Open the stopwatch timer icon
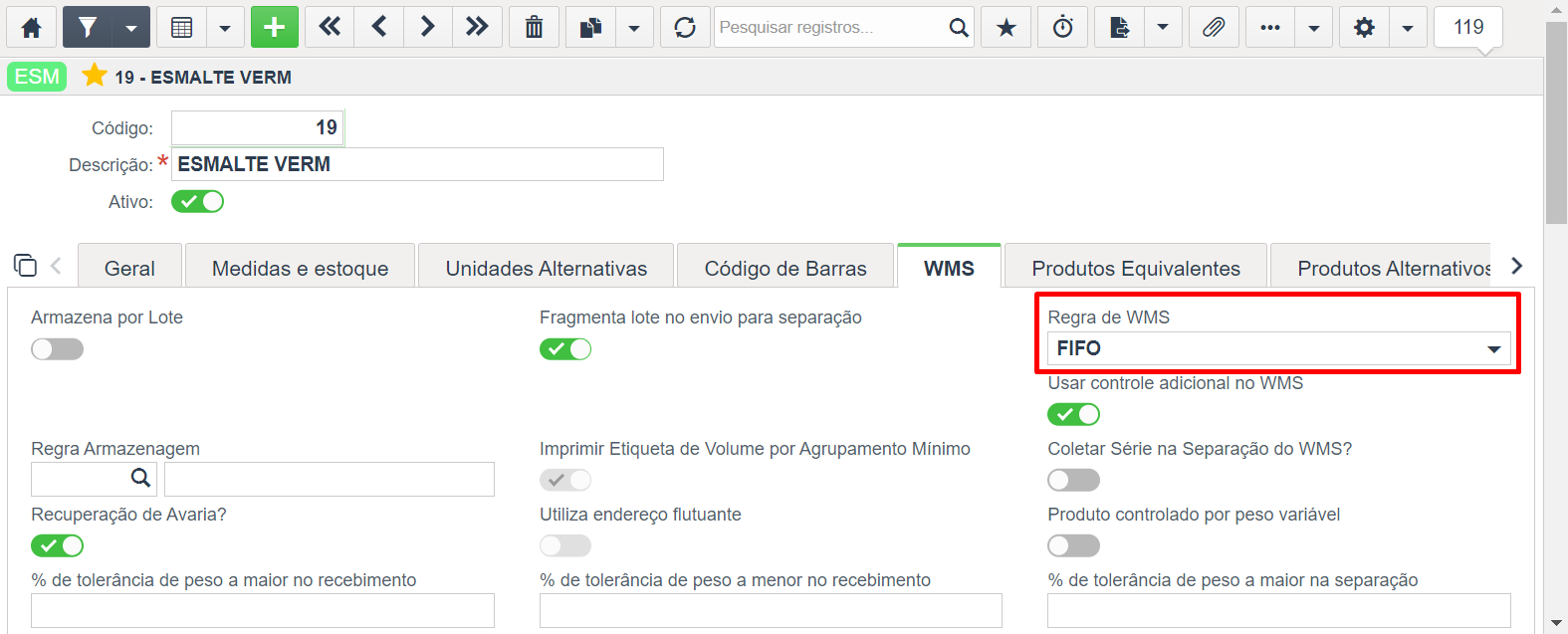The width and height of the screenshot is (1568, 634). (x=1063, y=27)
